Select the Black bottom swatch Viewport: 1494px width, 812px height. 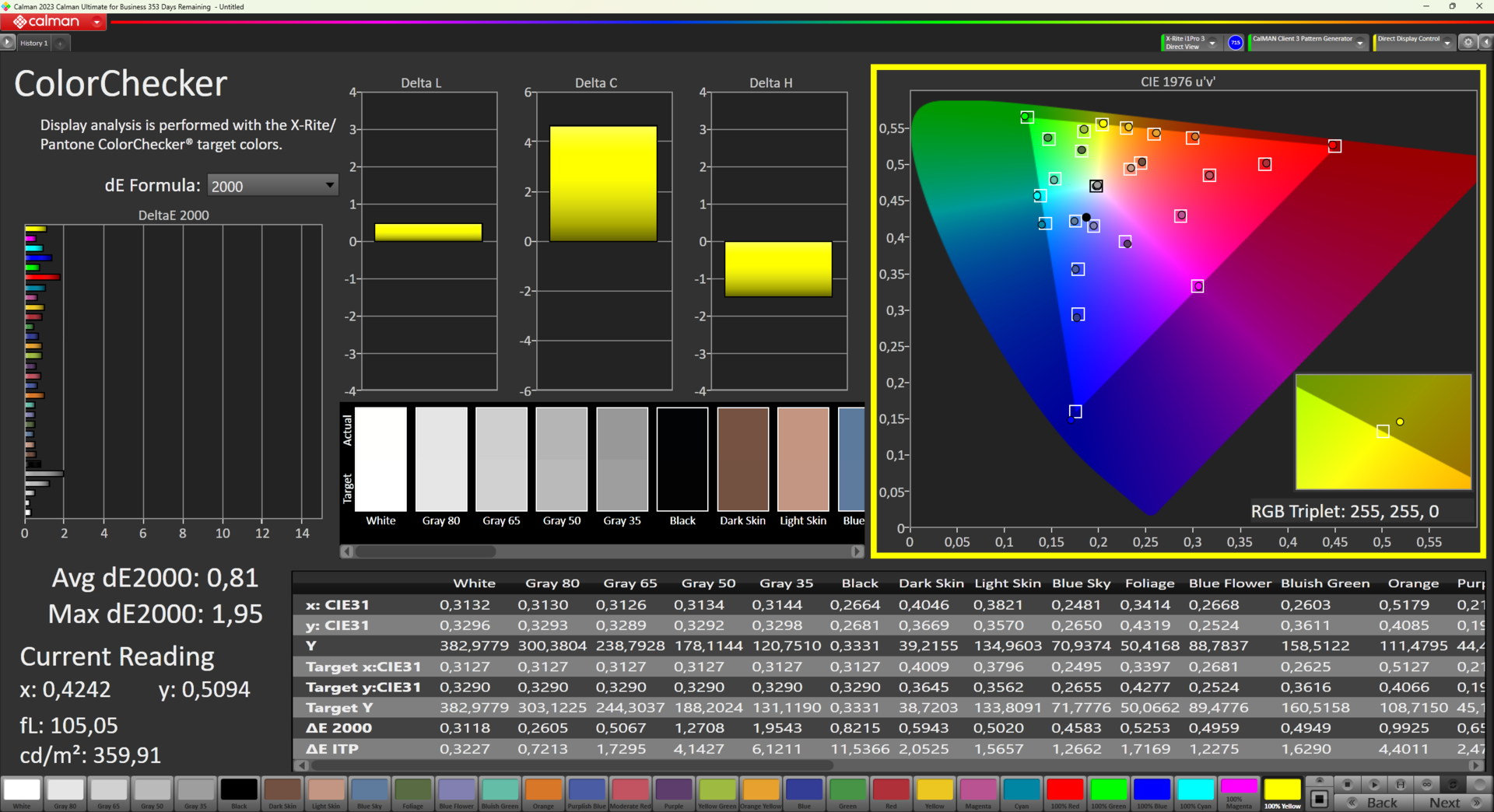pos(239,793)
